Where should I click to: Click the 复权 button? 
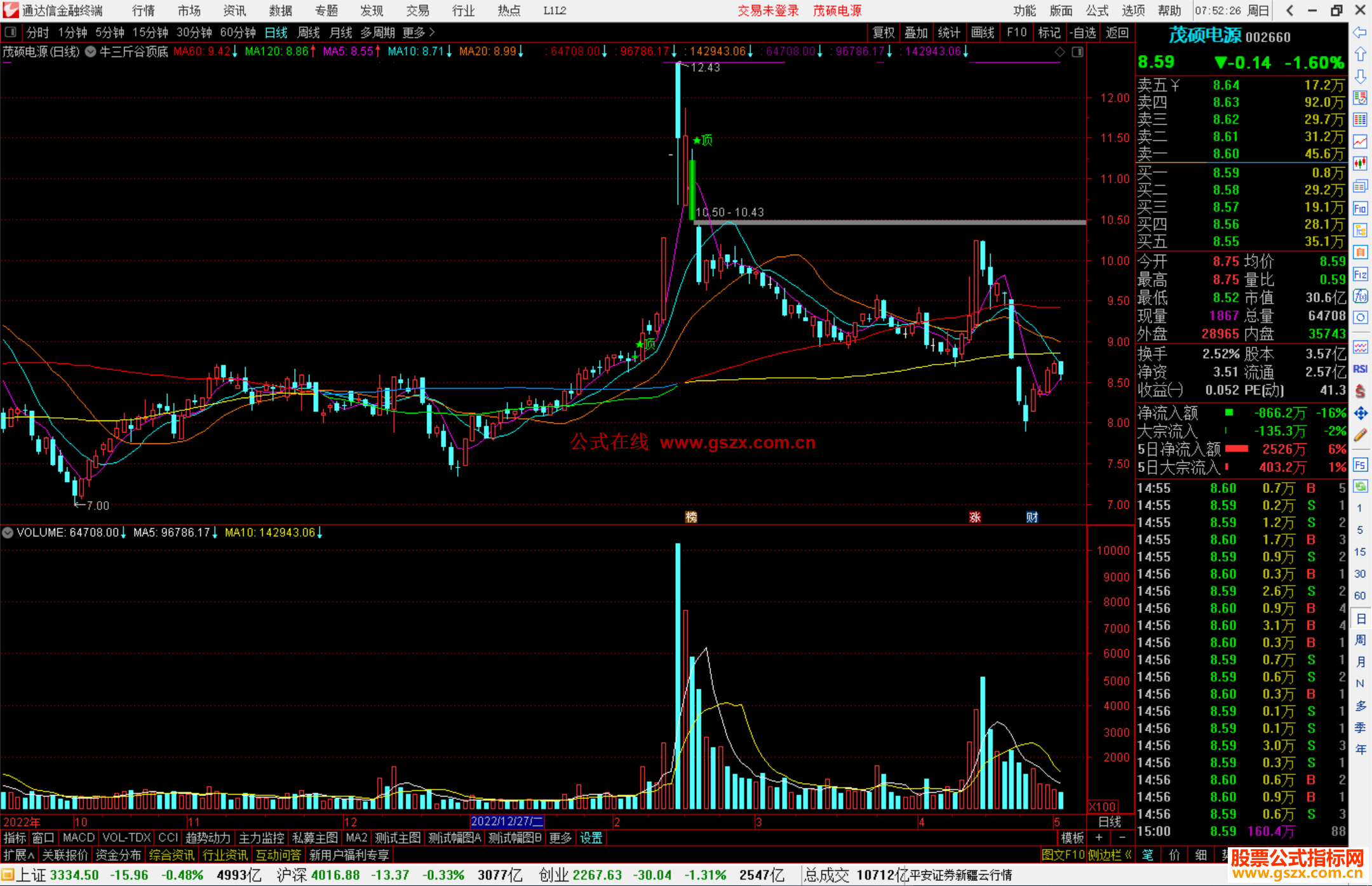tap(883, 32)
